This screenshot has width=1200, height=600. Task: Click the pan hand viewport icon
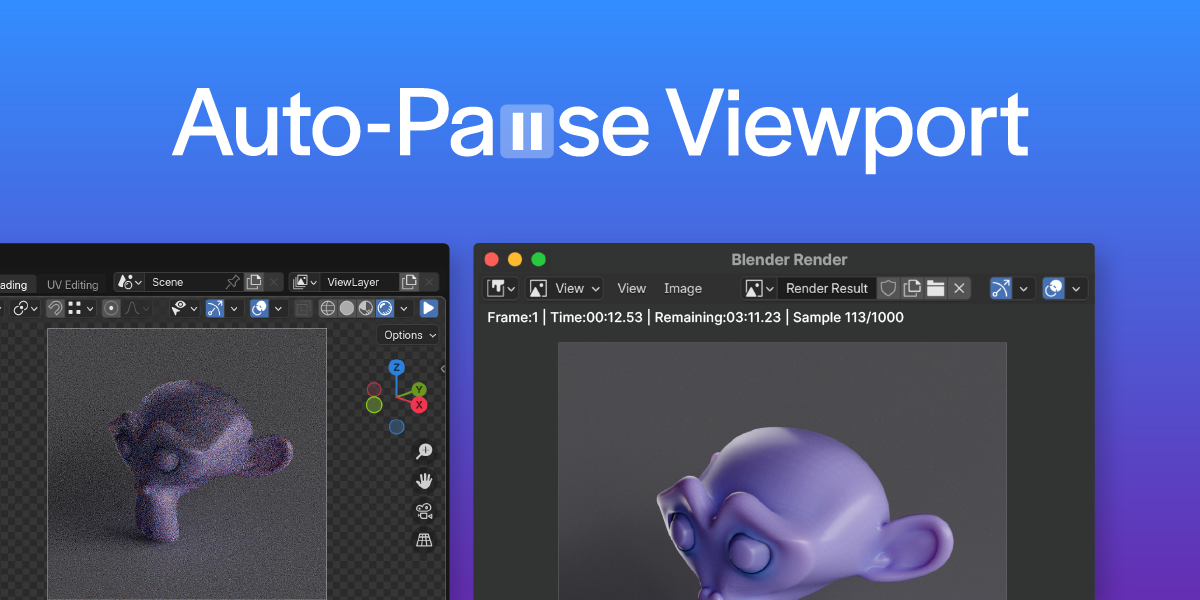coord(424,481)
